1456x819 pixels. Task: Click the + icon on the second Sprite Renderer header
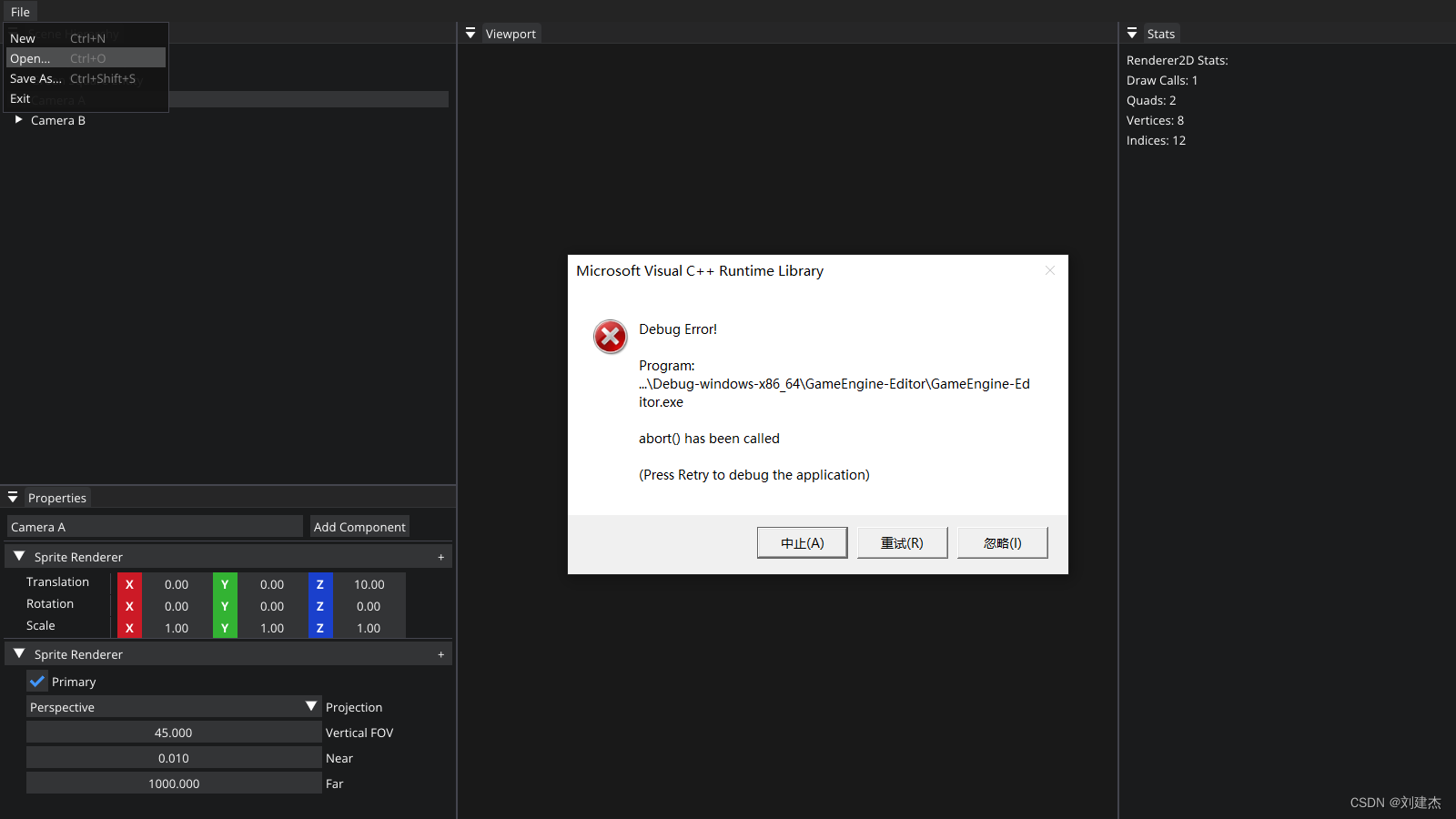(441, 653)
